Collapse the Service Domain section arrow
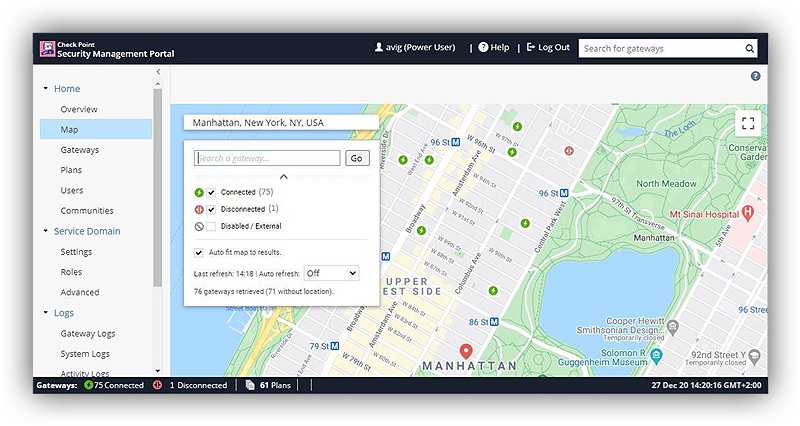 (x=45, y=231)
